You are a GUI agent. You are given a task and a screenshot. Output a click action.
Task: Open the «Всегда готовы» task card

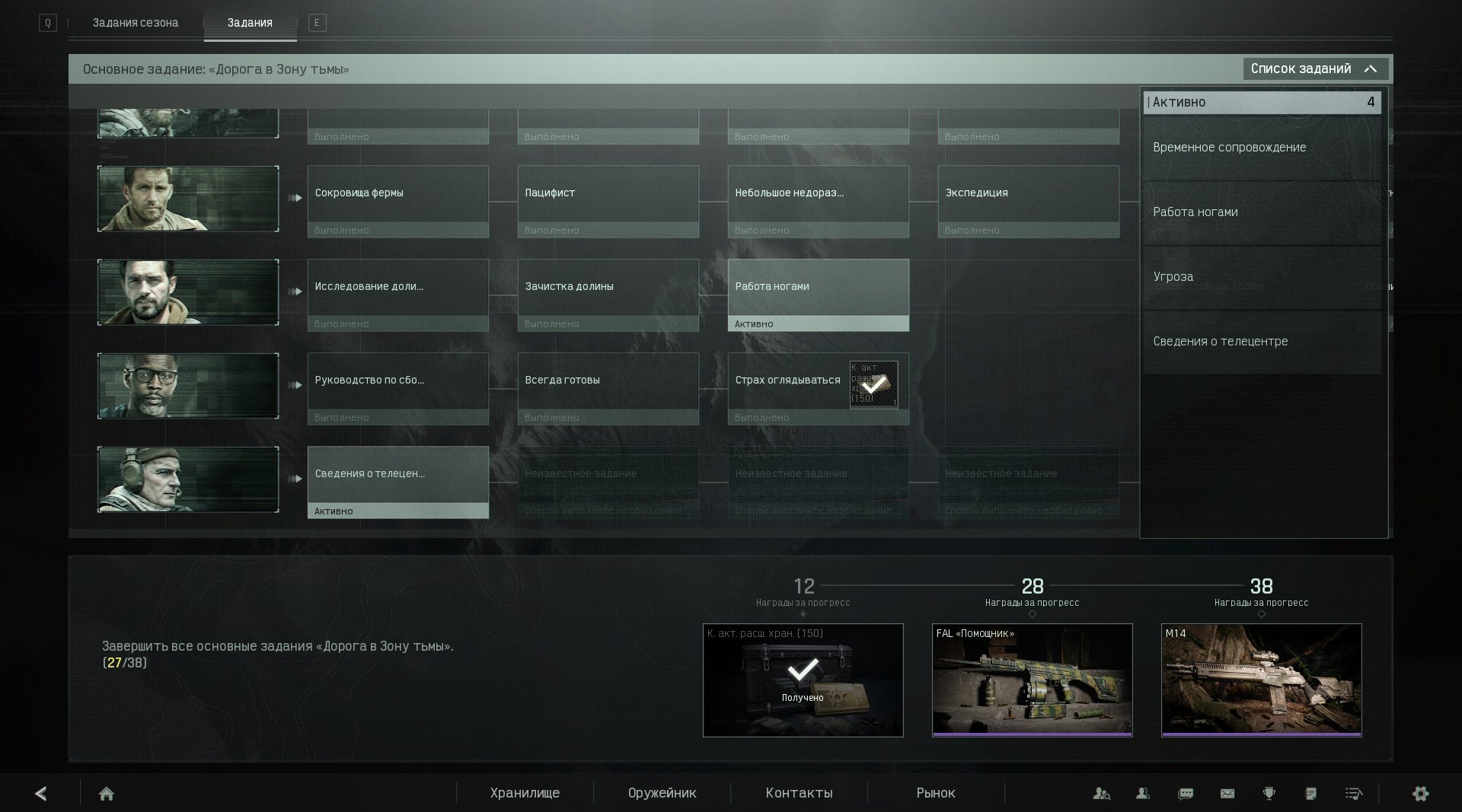pos(608,389)
